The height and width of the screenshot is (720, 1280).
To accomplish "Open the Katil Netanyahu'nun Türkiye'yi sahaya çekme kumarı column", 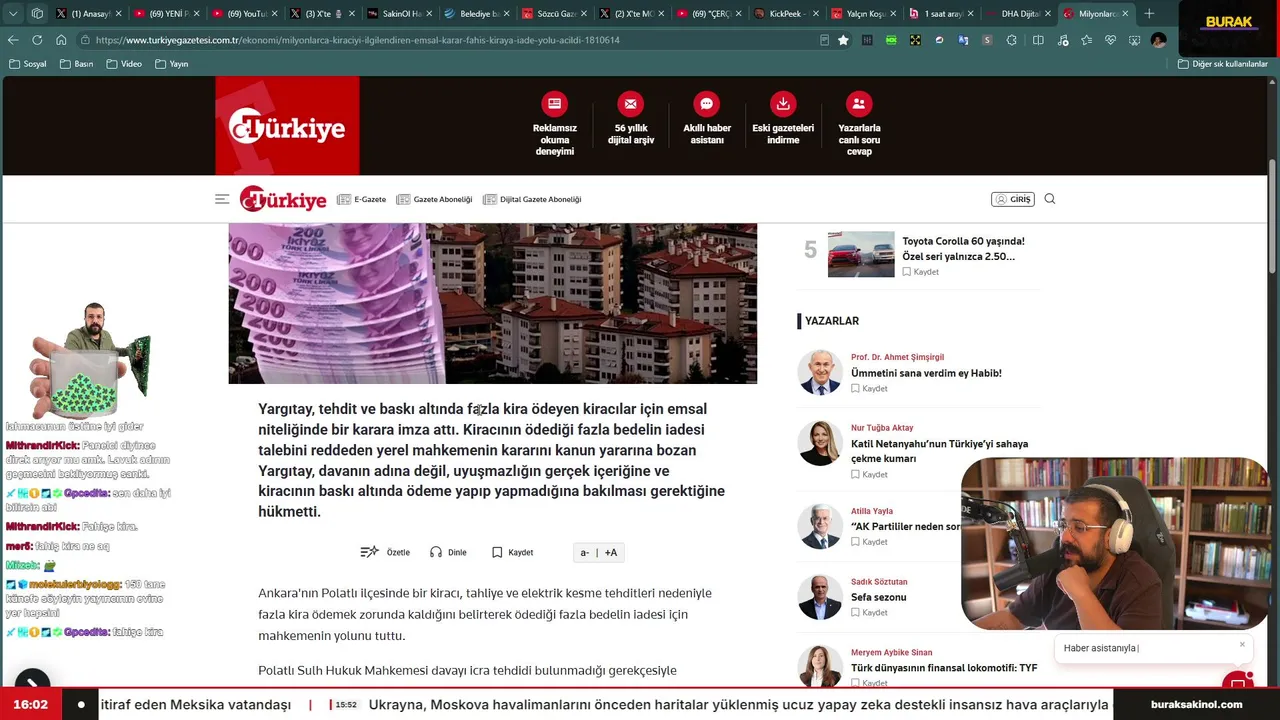I will tap(939, 451).
